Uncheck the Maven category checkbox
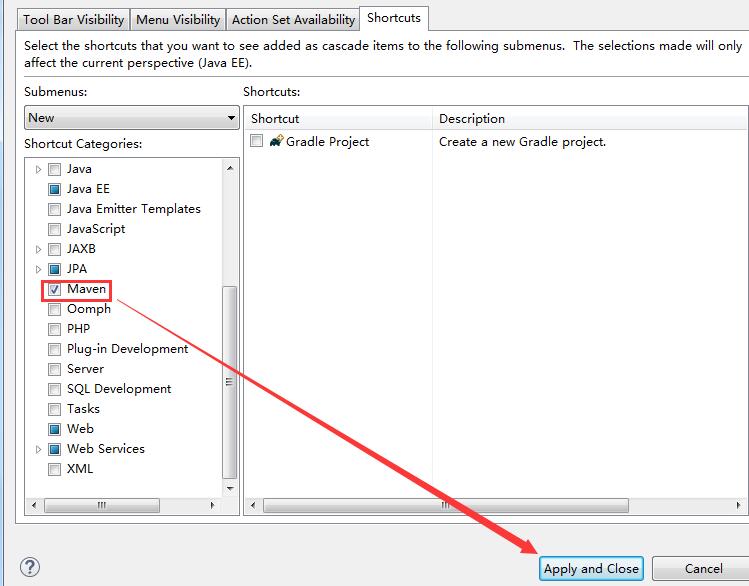The width and height of the screenshot is (749, 586). [x=54, y=289]
